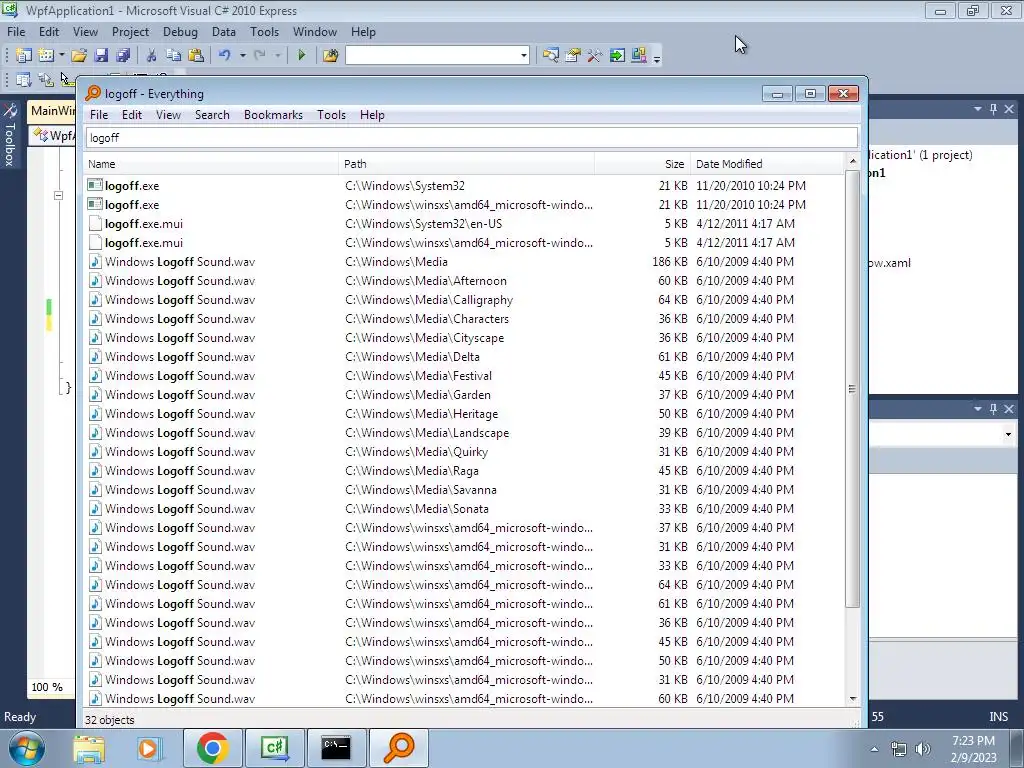Click the path C:\Windows\Media\Heritage
Viewport: 1024px width, 768px height.
421,414
